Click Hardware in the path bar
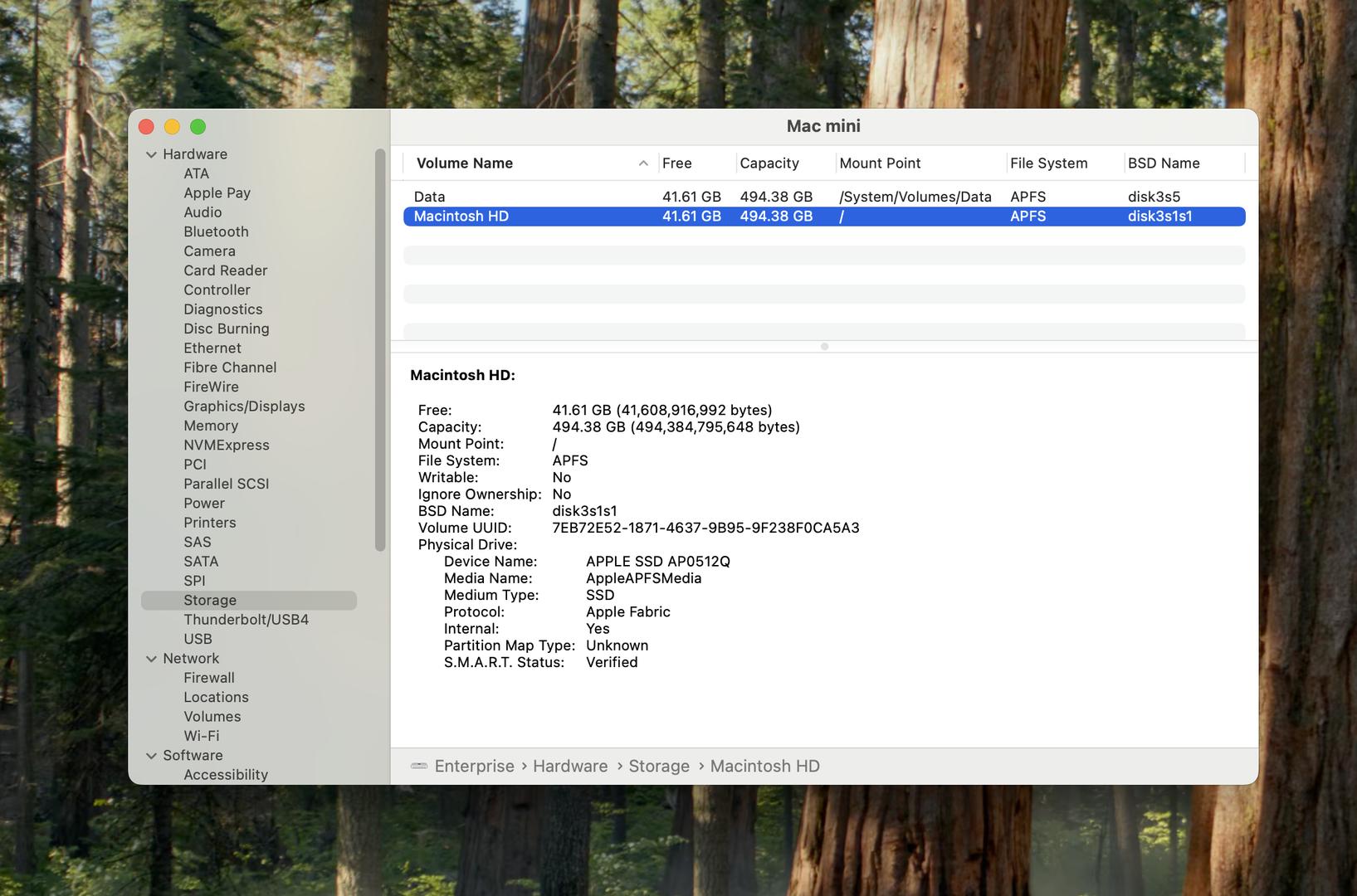Screen dimensions: 1357x896 (570, 767)
